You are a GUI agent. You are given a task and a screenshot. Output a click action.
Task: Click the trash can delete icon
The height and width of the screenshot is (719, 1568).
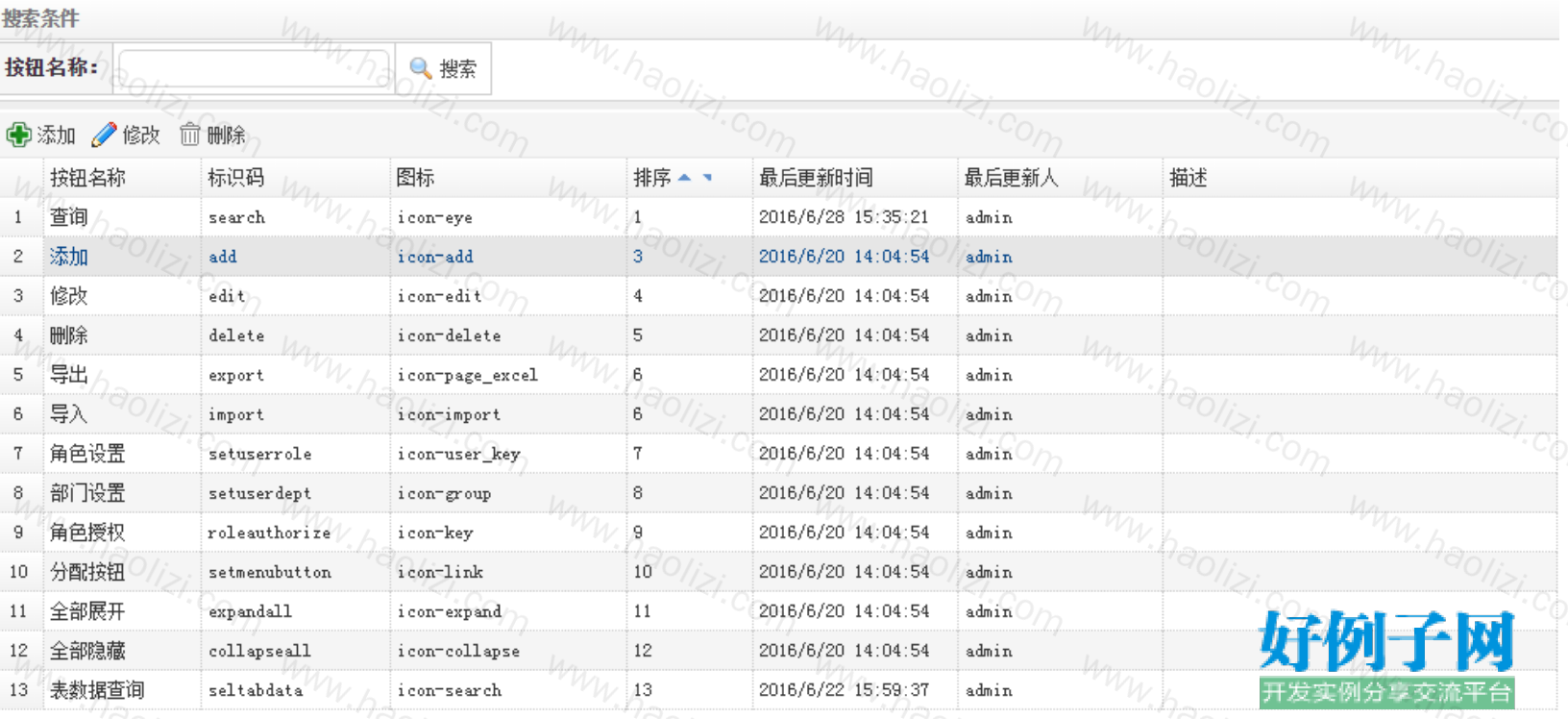[190, 135]
